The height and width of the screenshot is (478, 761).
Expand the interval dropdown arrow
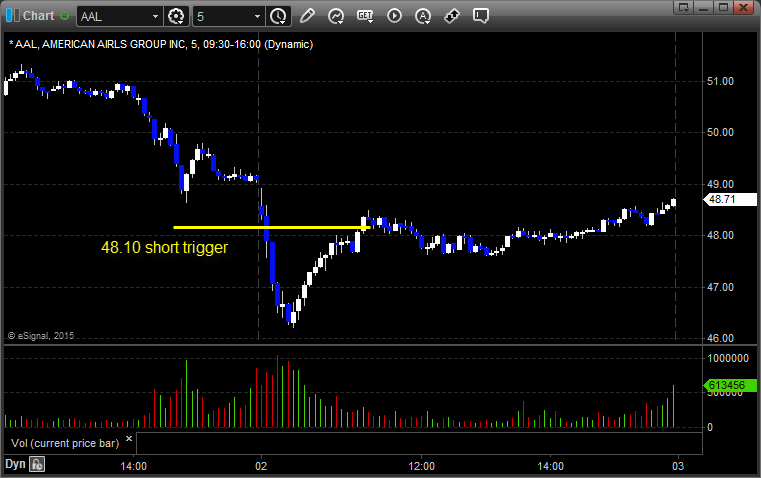[258, 16]
